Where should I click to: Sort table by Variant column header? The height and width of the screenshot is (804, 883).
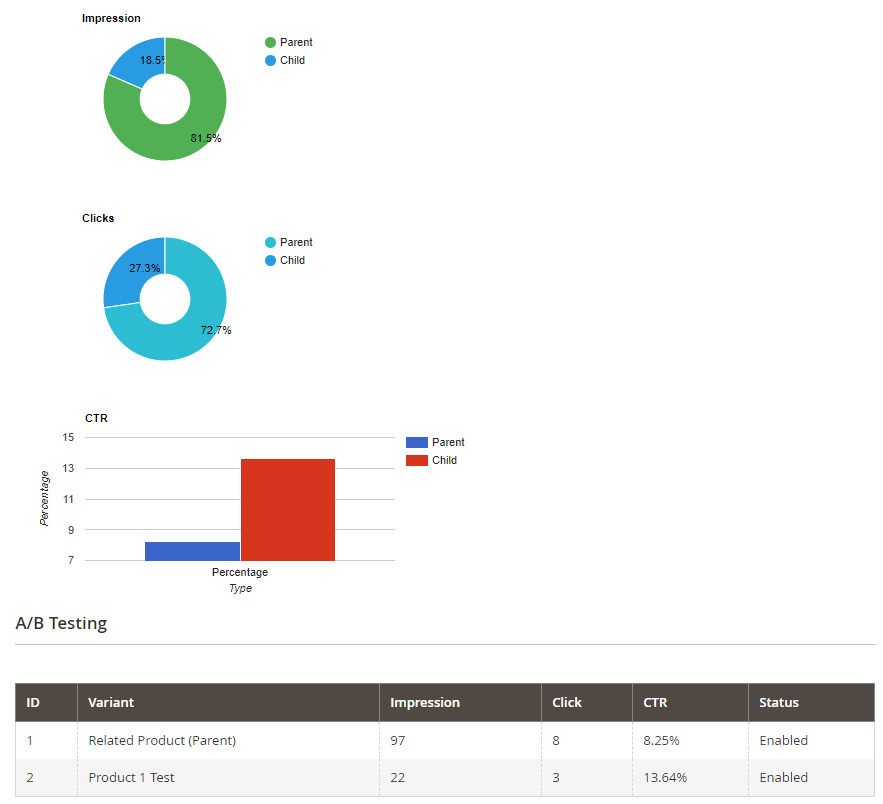(111, 703)
